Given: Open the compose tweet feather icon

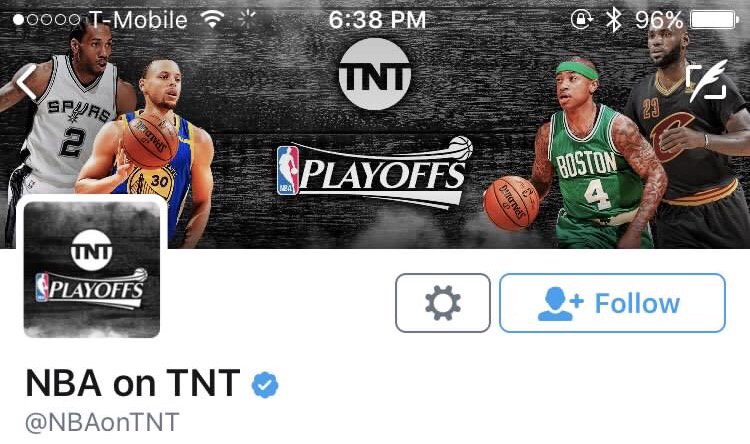Looking at the screenshot, I should click(706, 80).
